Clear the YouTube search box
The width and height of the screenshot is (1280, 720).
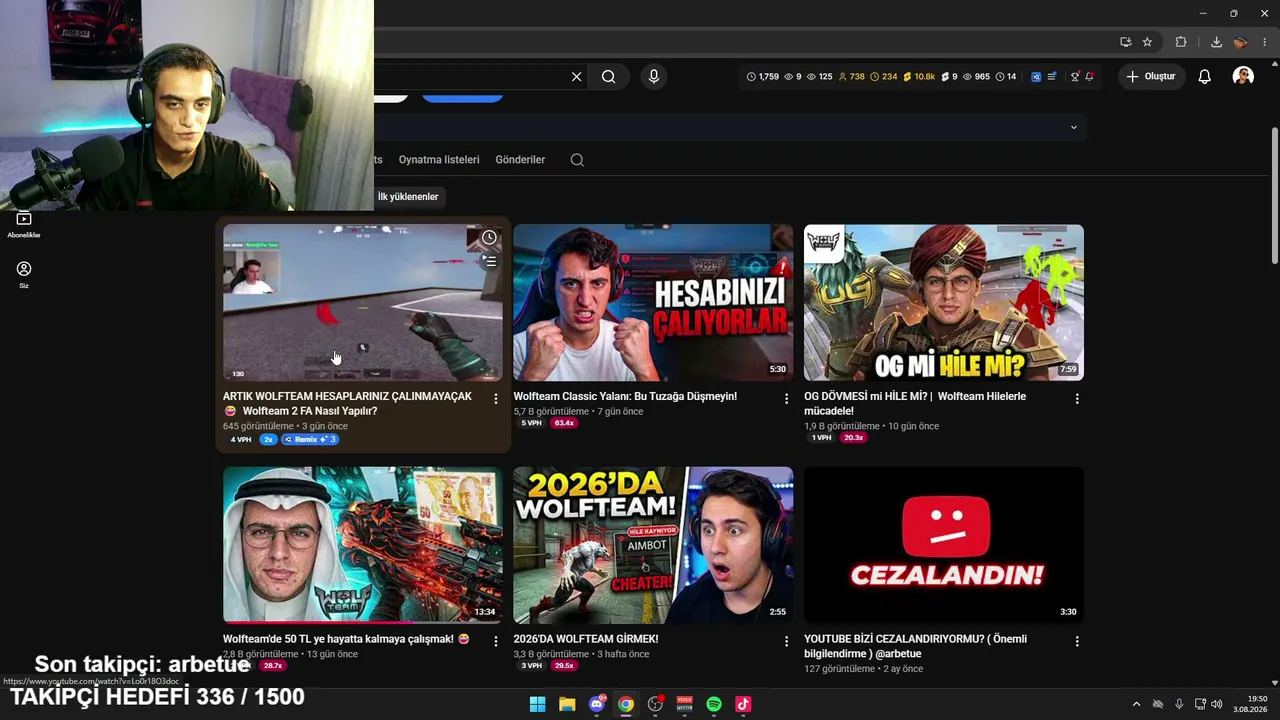tap(576, 77)
